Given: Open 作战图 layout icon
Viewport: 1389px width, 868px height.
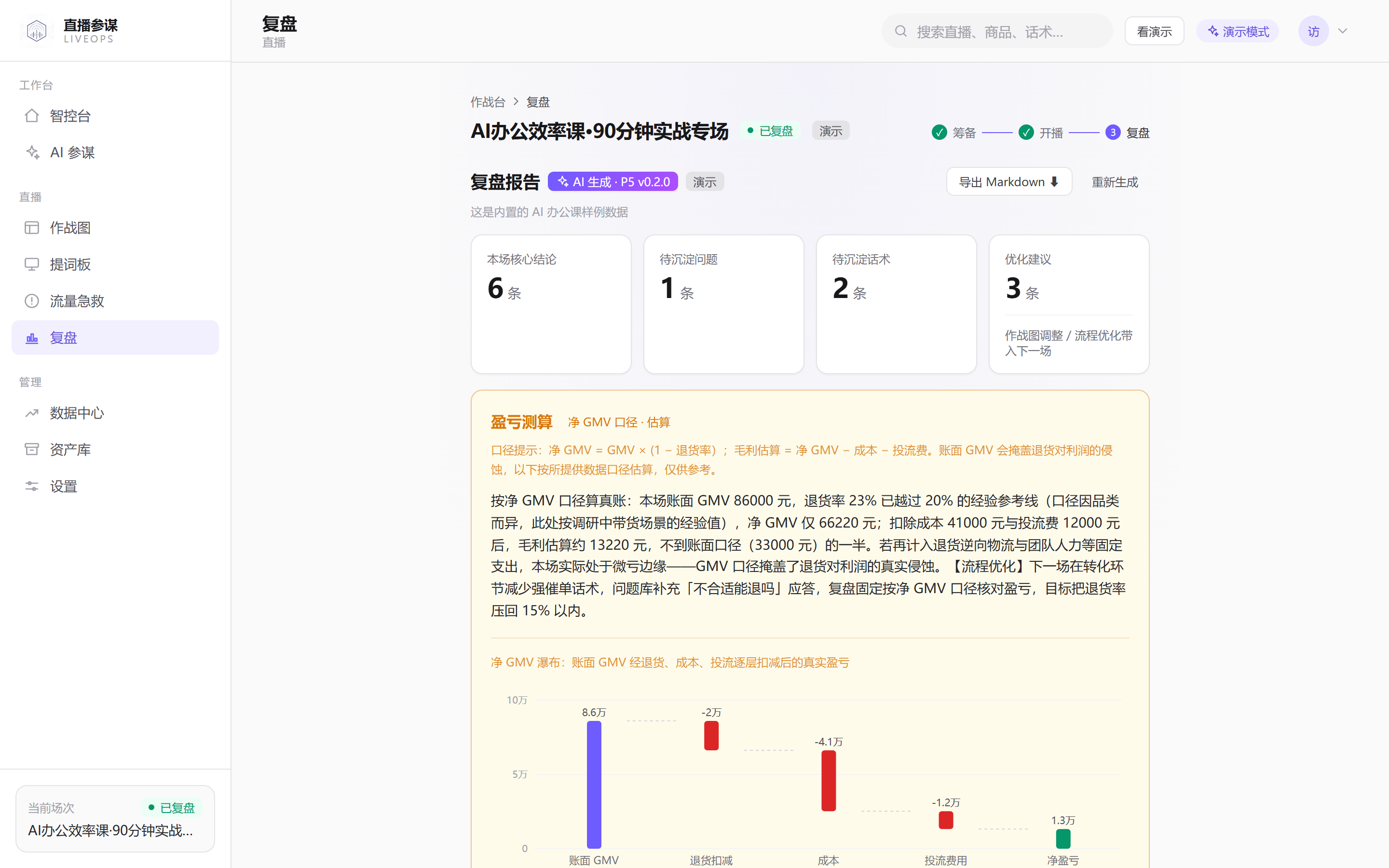Looking at the screenshot, I should [32, 228].
